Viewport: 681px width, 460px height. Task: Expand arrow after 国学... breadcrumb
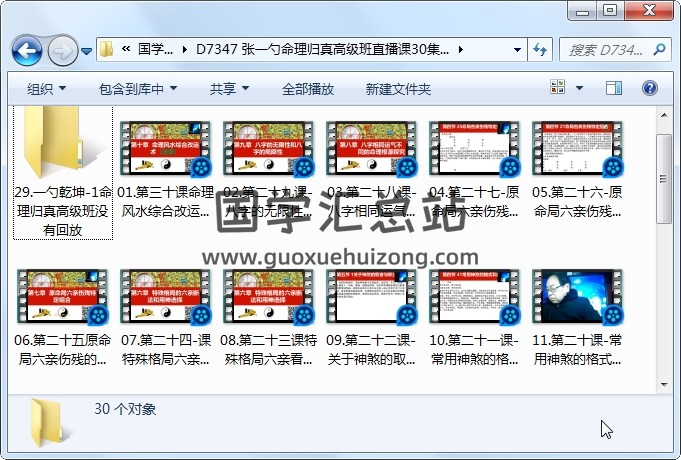(x=185, y=50)
